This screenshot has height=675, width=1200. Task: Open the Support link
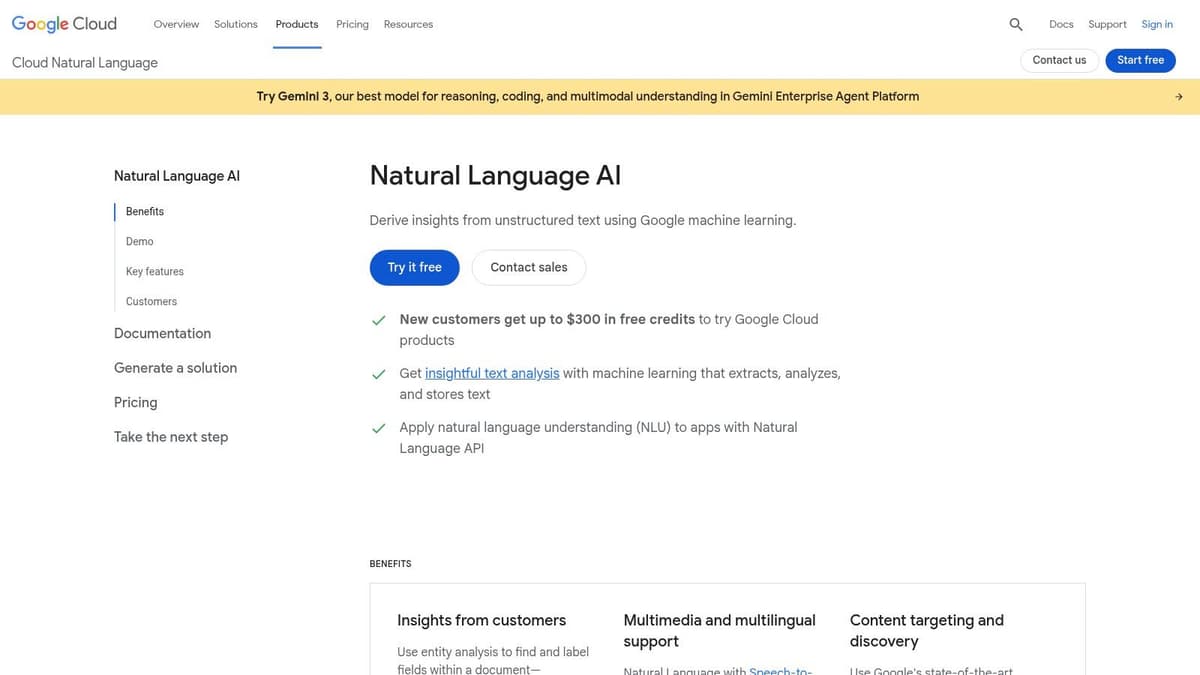[1107, 24]
